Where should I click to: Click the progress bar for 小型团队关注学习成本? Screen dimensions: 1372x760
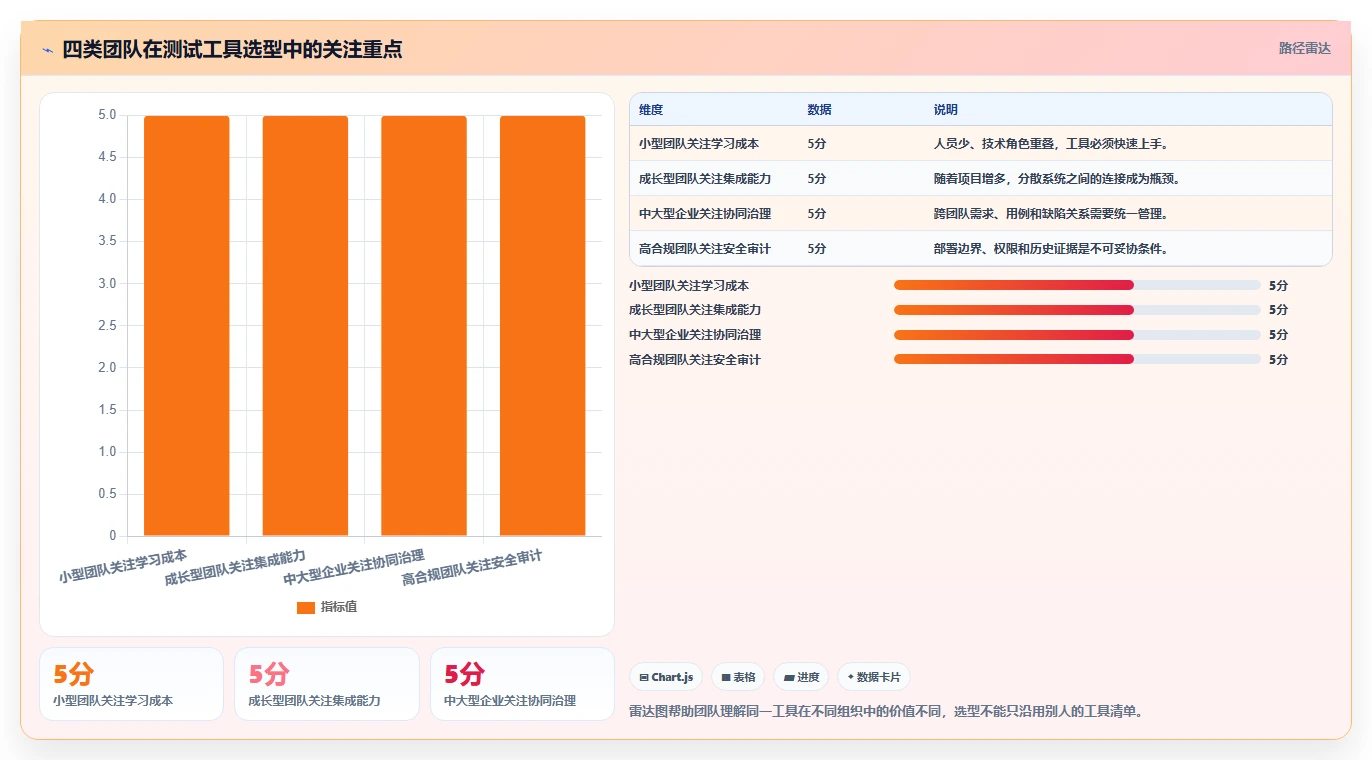click(1077, 285)
